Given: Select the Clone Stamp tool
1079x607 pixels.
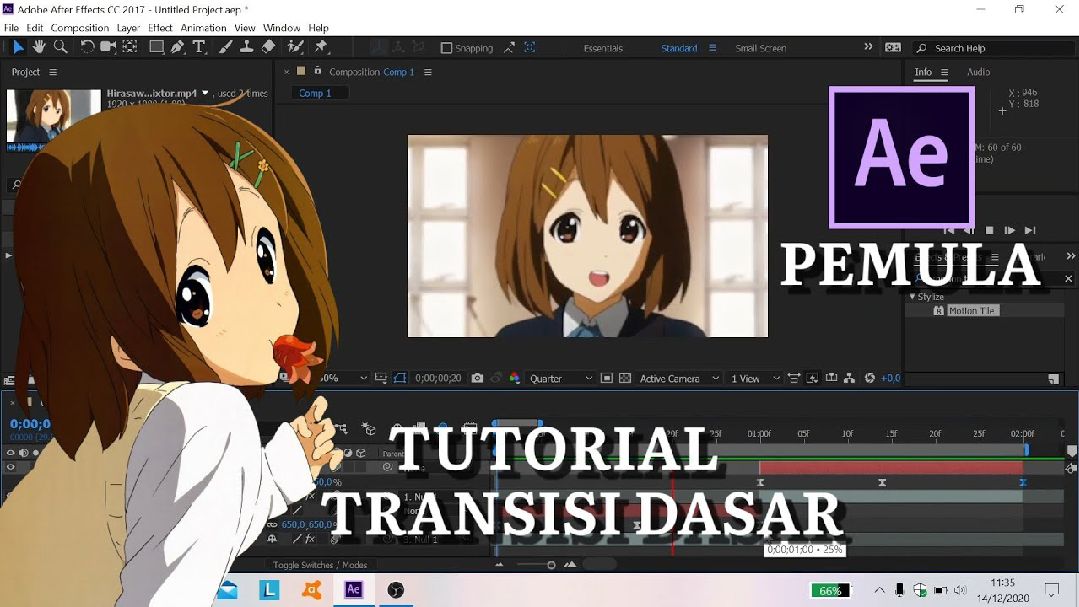Looking at the screenshot, I should pos(246,47).
